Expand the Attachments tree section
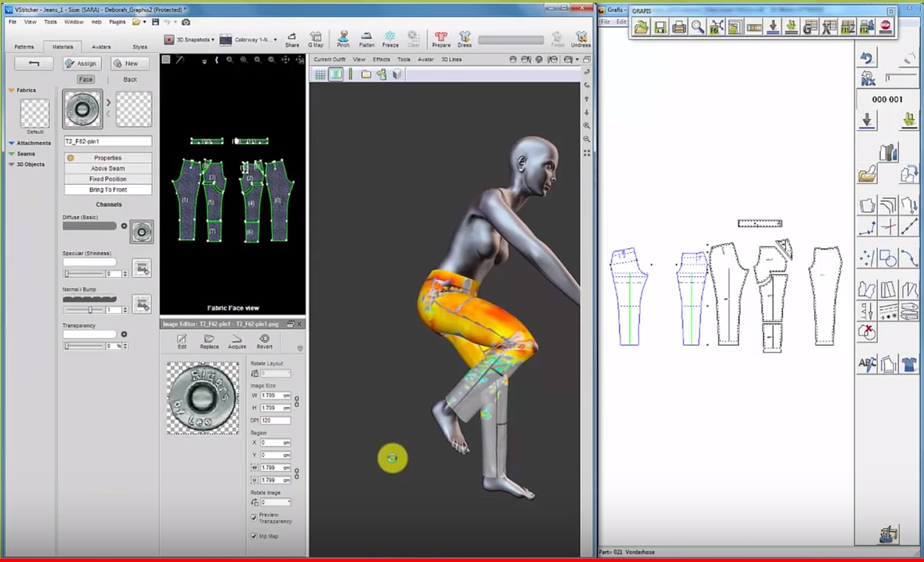The image size is (924, 562). pyautogui.click(x=12, y=143)
